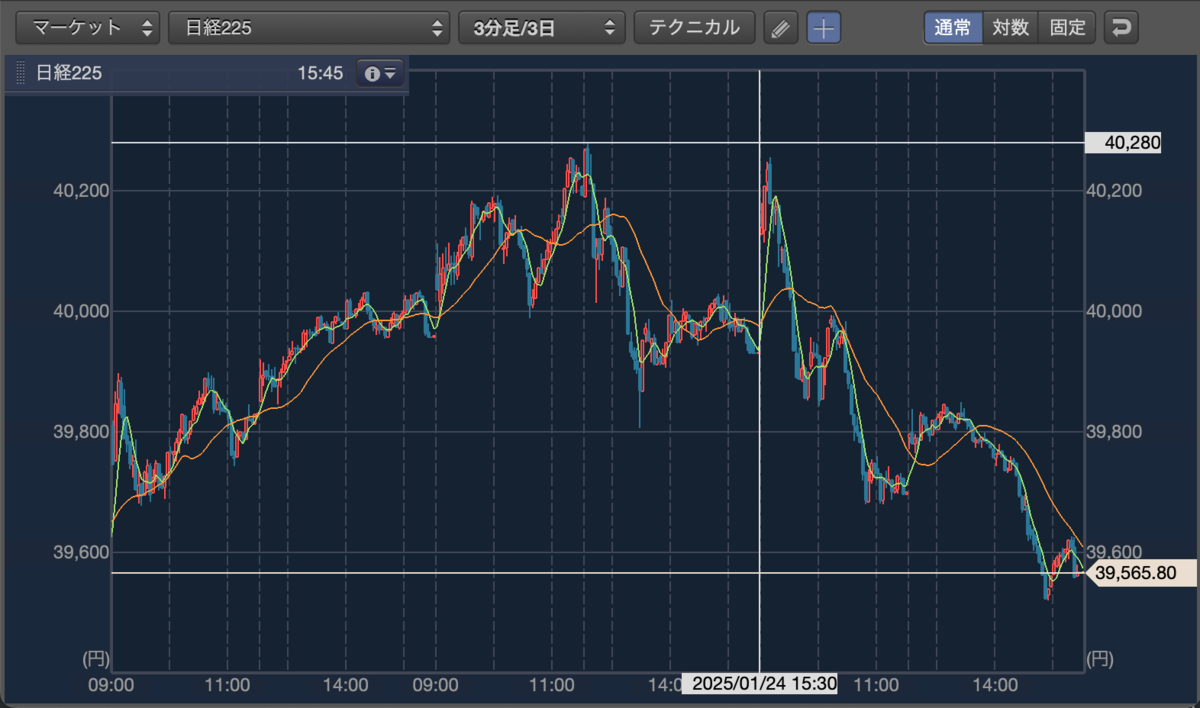Viewport: 1200px width, 708px height.
Task: Click the first 09:00 time axis label
Action: 112,686
